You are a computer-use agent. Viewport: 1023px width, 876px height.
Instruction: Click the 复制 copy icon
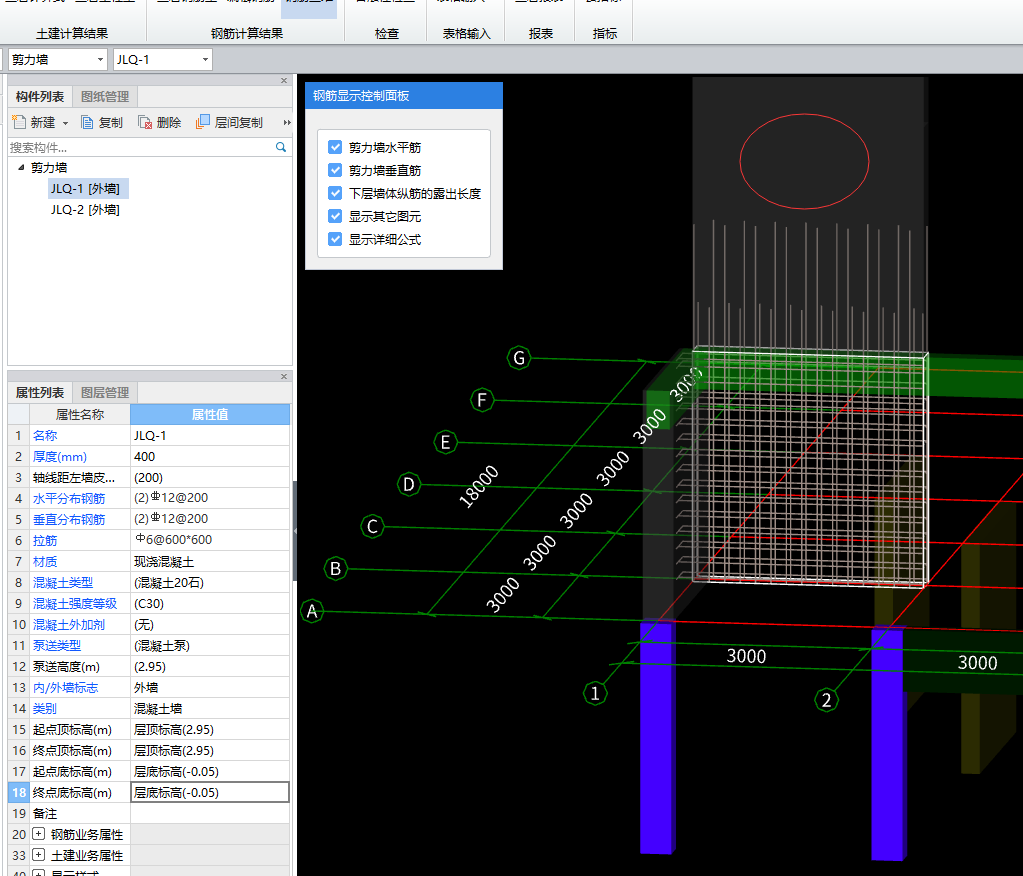tap(87, 122)
